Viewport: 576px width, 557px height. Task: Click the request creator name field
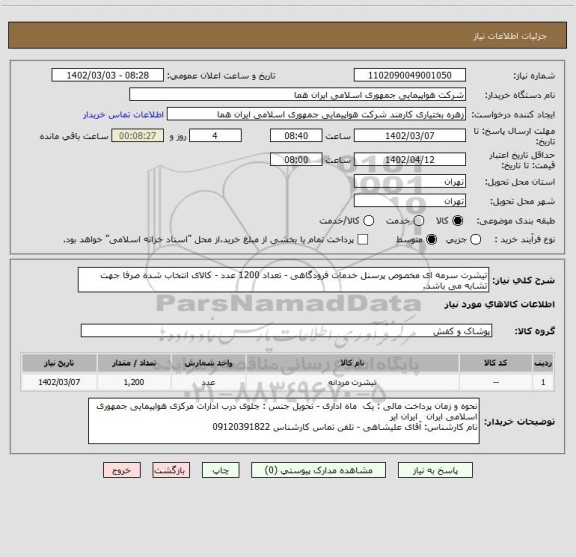(316, 114)
